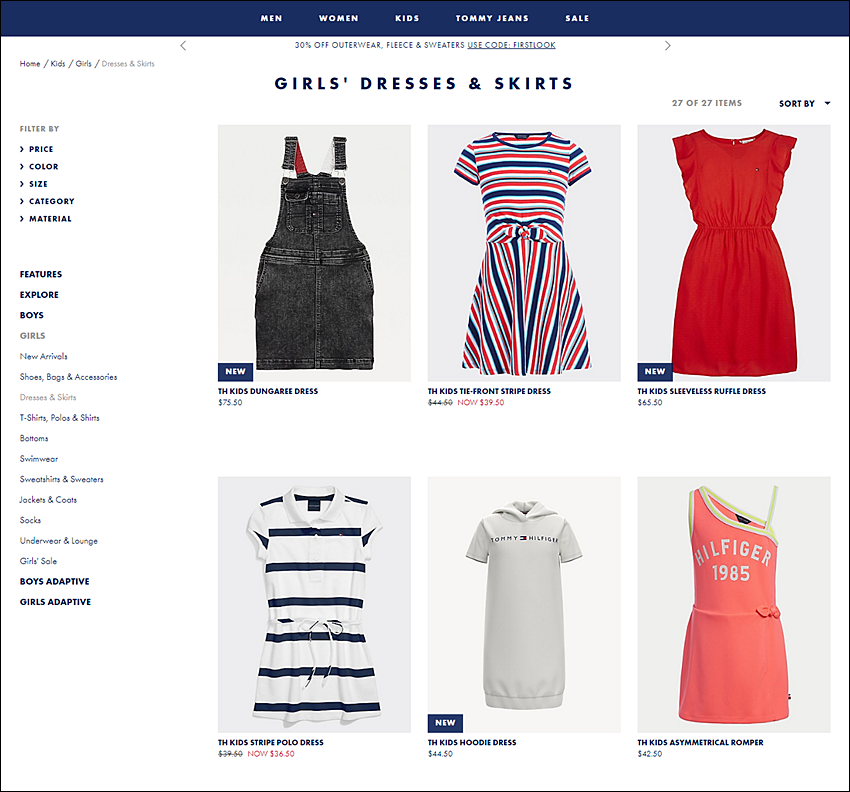Open Girls Adaptive section

tap(55, 602)
